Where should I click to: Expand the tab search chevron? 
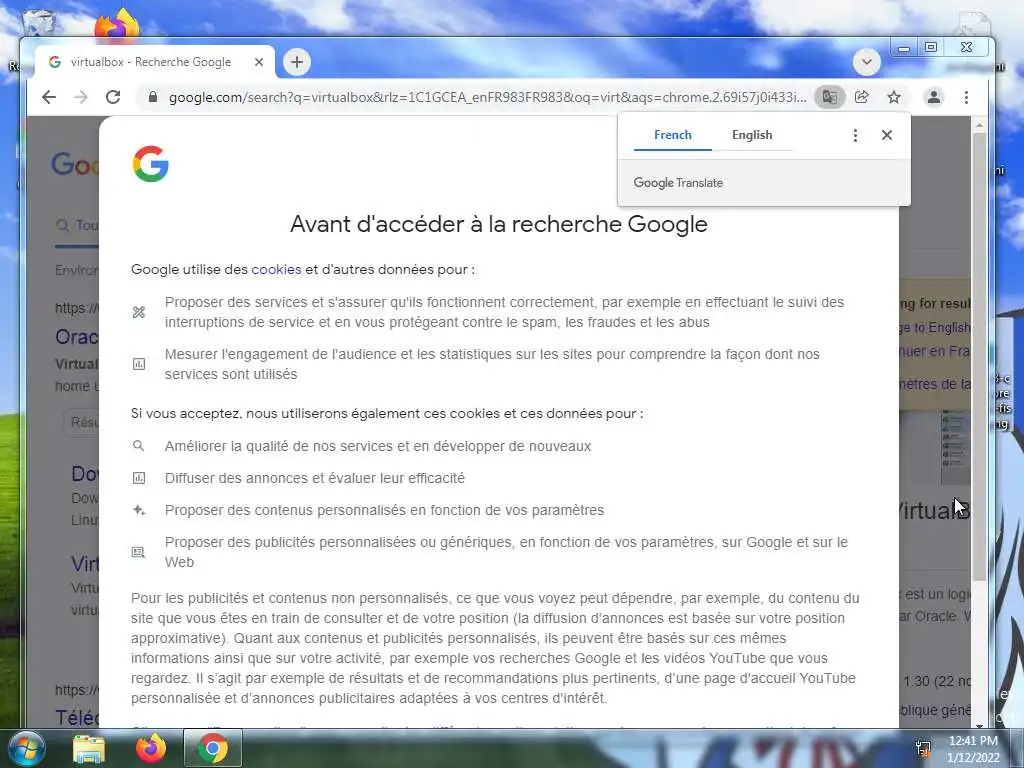coord(867,62)
